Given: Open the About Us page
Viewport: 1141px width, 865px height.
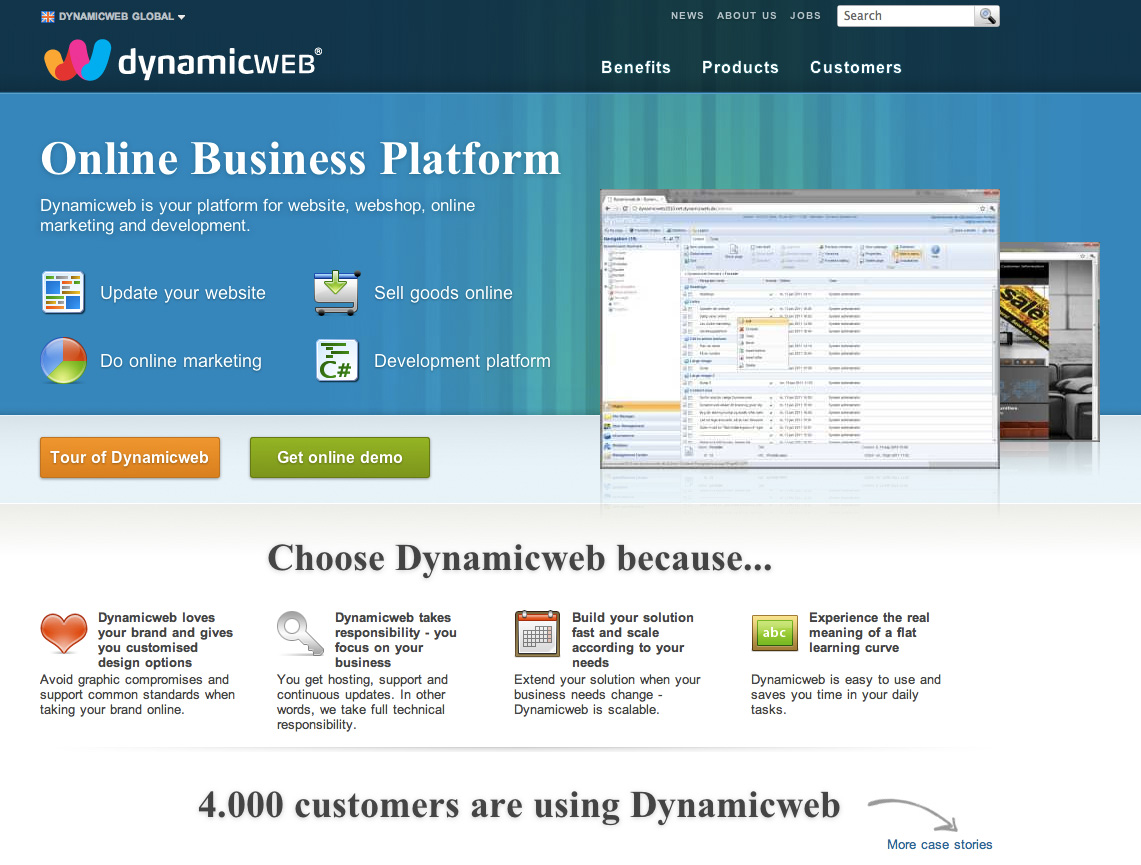Looking at the screenshot, I should 747,15.
